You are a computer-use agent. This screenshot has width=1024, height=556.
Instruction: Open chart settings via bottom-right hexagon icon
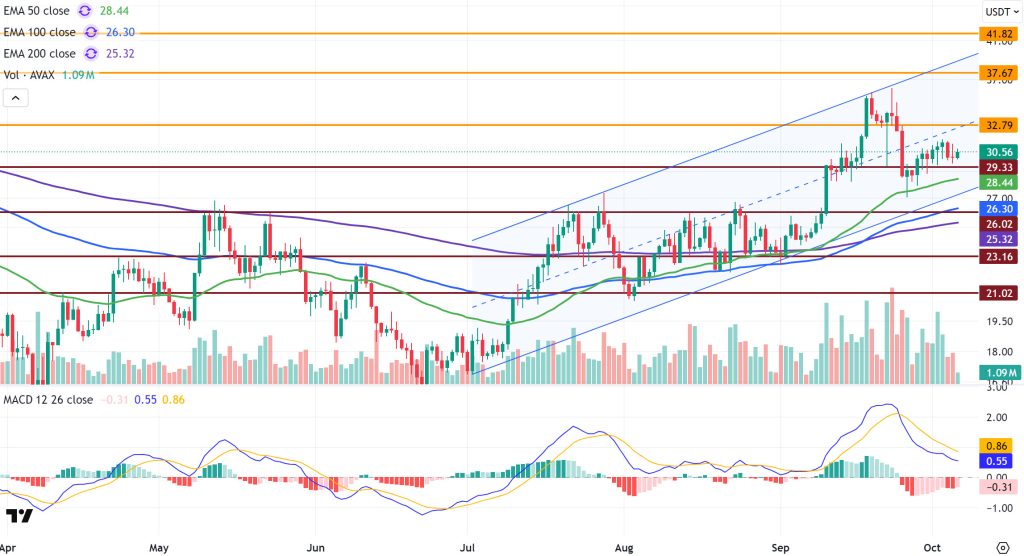point(1003,547)
